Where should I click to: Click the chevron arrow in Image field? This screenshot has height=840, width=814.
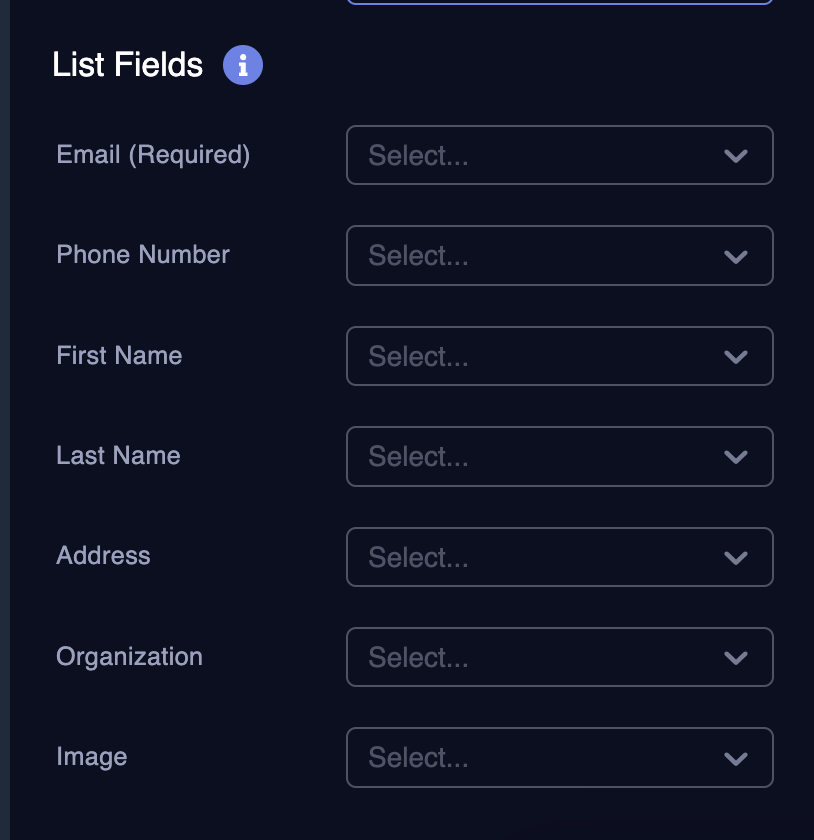pos(735,759)
